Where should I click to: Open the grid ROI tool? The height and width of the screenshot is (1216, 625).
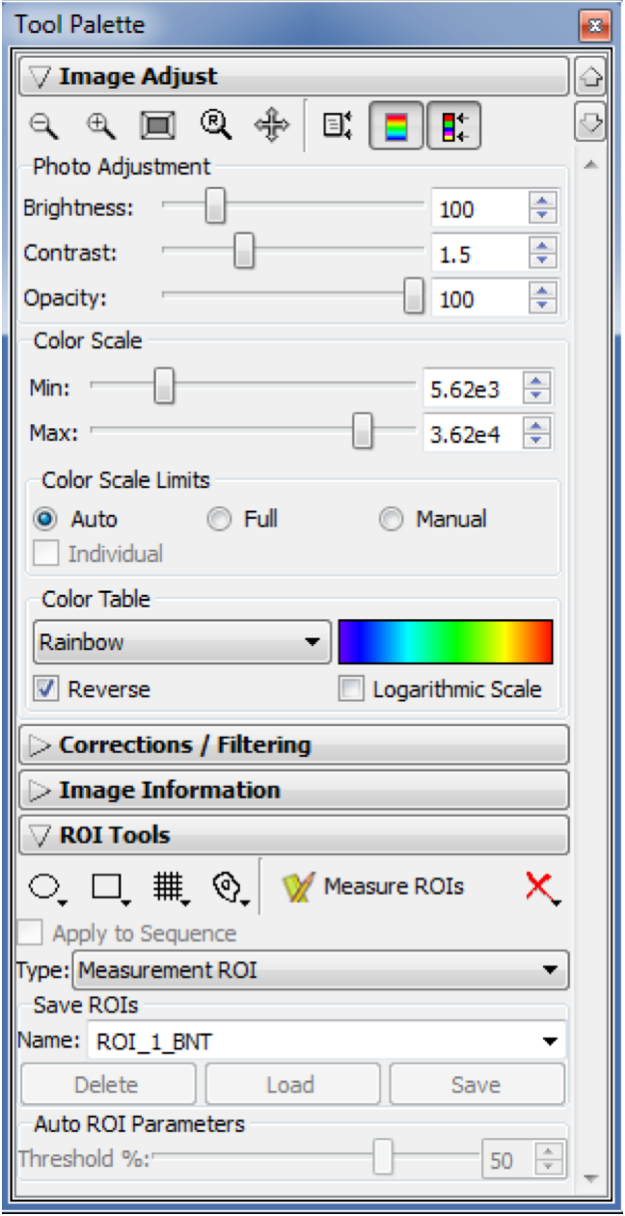169,886
